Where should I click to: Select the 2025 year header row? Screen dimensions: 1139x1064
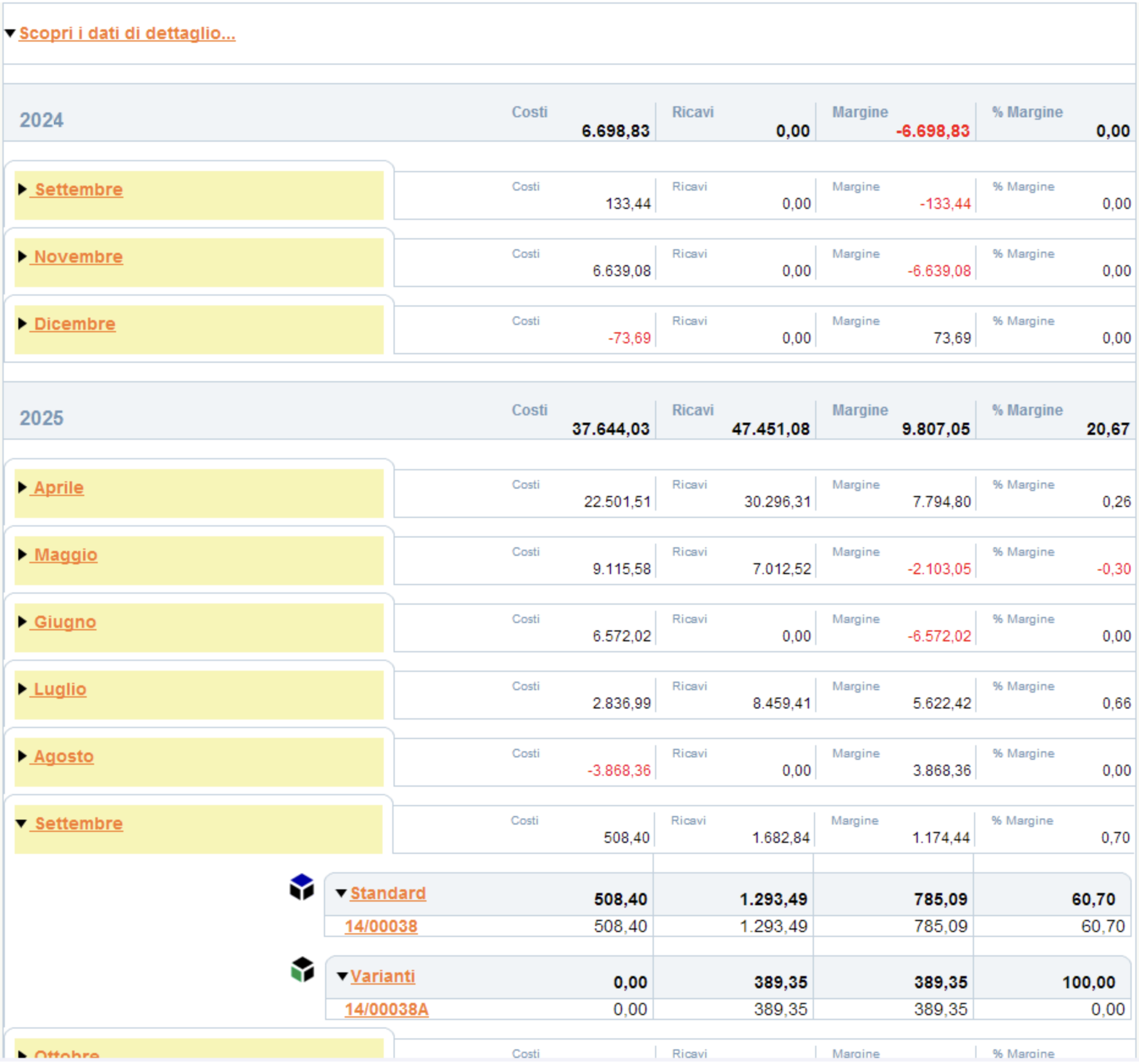tap(569, 410)
